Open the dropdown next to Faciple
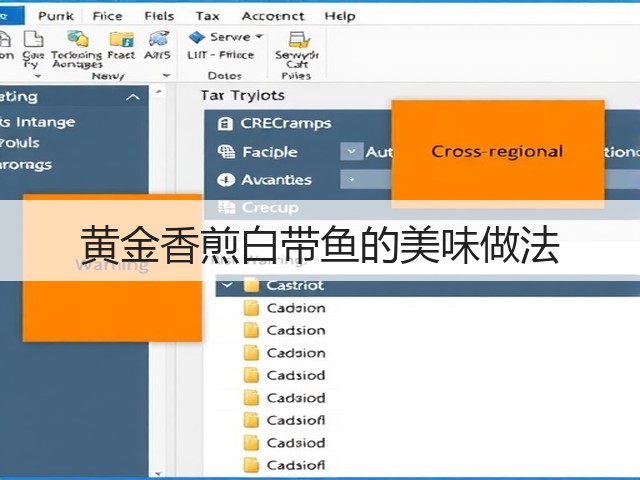This screenshot has height=480, width=640. point(351,152)
